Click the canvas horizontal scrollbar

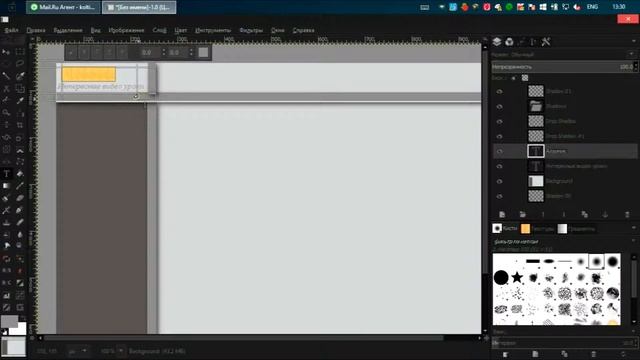pyautogui.click(x=243, y=338)
